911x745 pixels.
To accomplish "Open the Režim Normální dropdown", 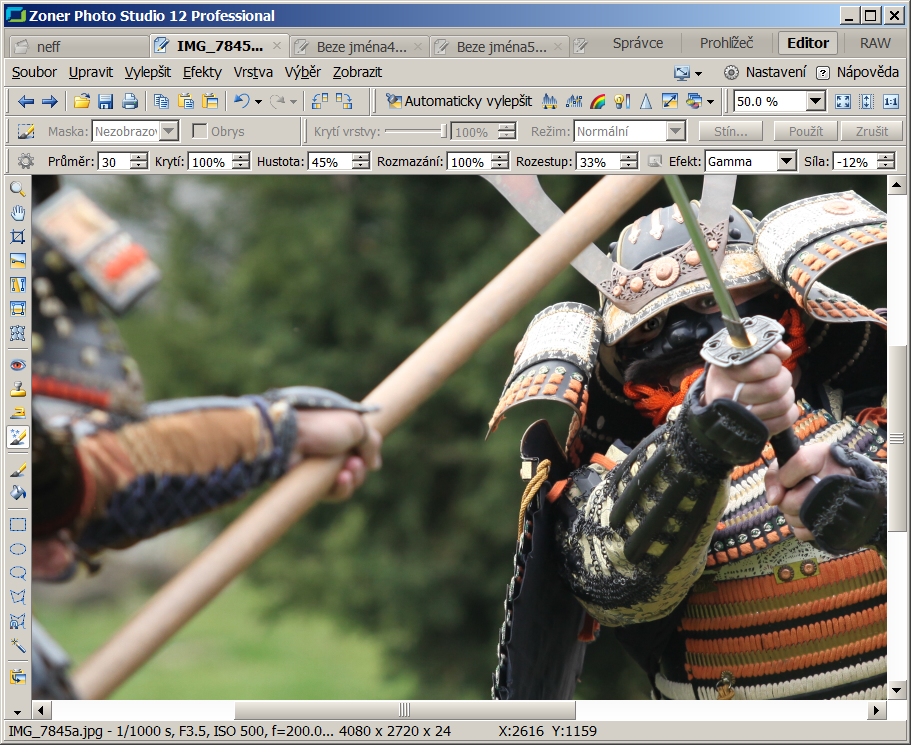I will pyautogui.click(x=675, y=132).
